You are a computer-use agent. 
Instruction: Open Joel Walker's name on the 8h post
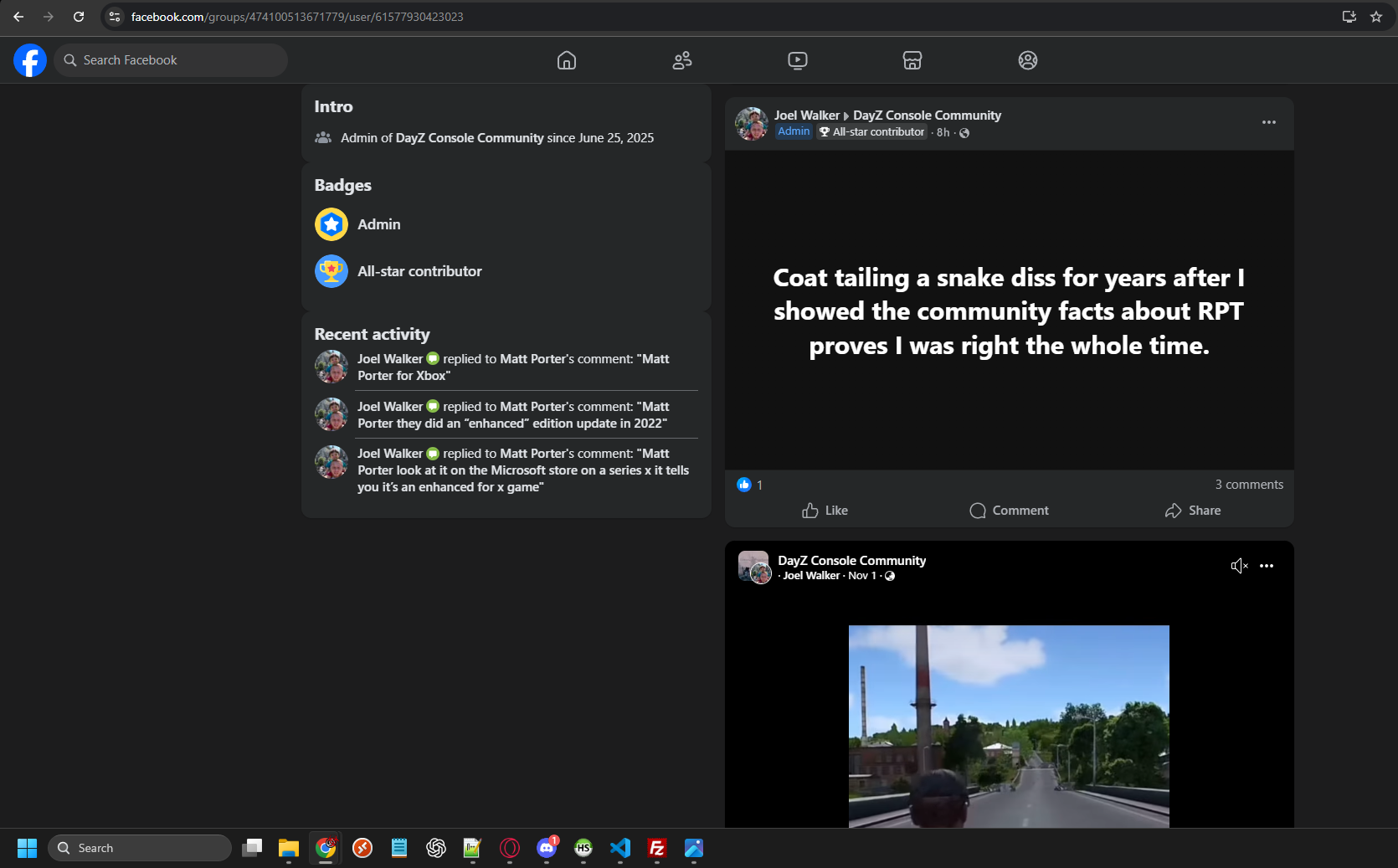pos(807,116)
